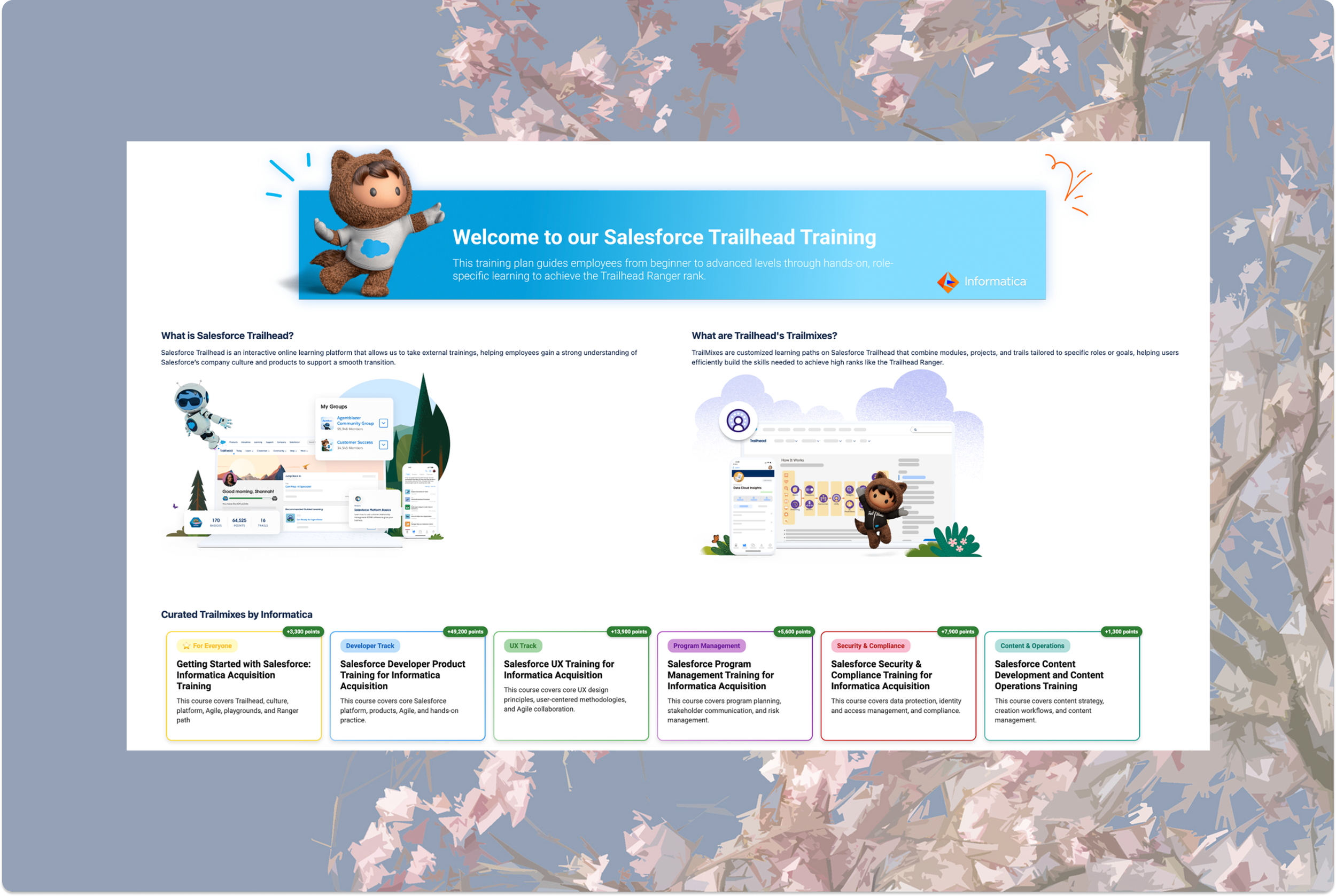Click the +13,900 points badge

tap(628, 632)
